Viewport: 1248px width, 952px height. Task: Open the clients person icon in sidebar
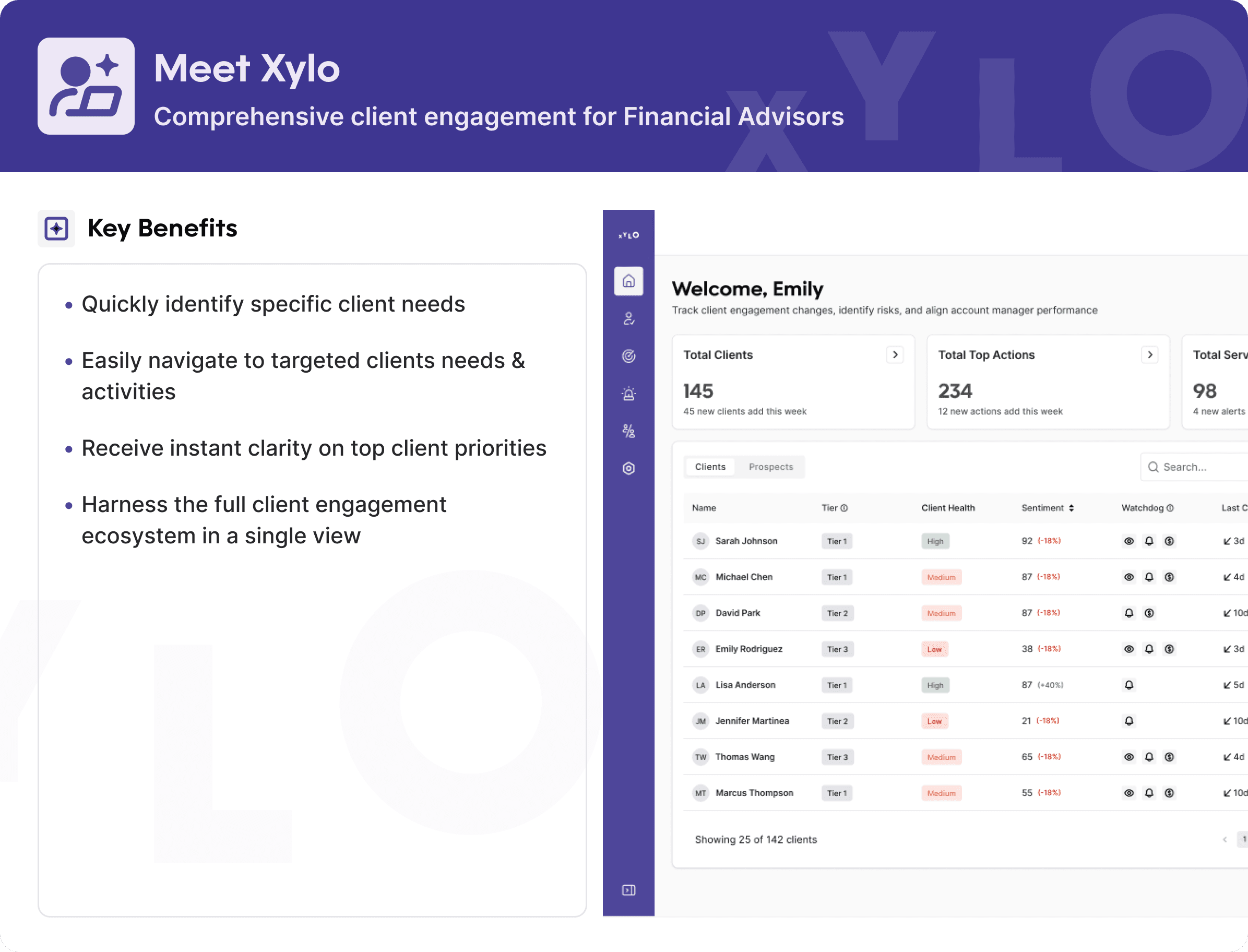628,318
